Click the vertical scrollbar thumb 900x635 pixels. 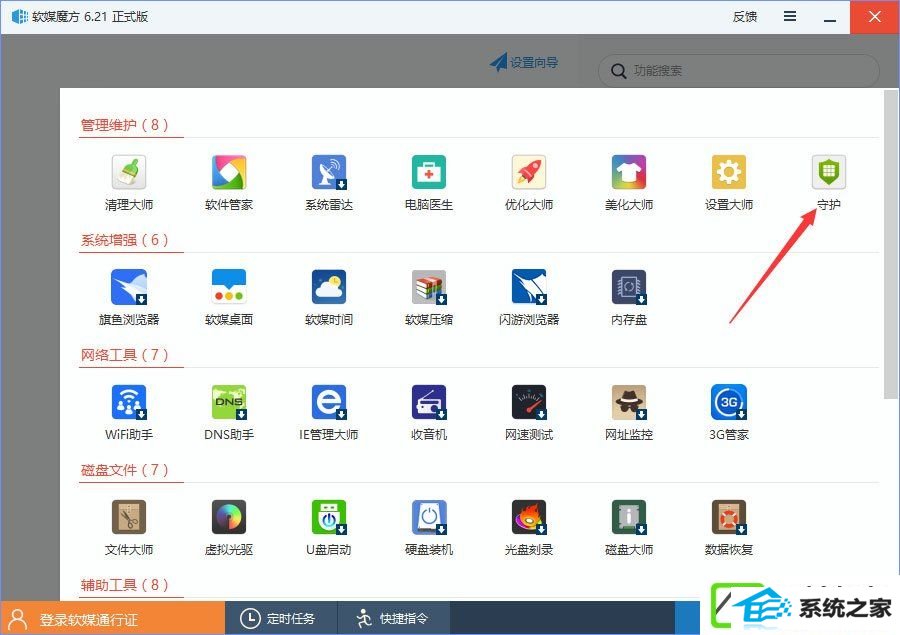(x=891, y=244)
